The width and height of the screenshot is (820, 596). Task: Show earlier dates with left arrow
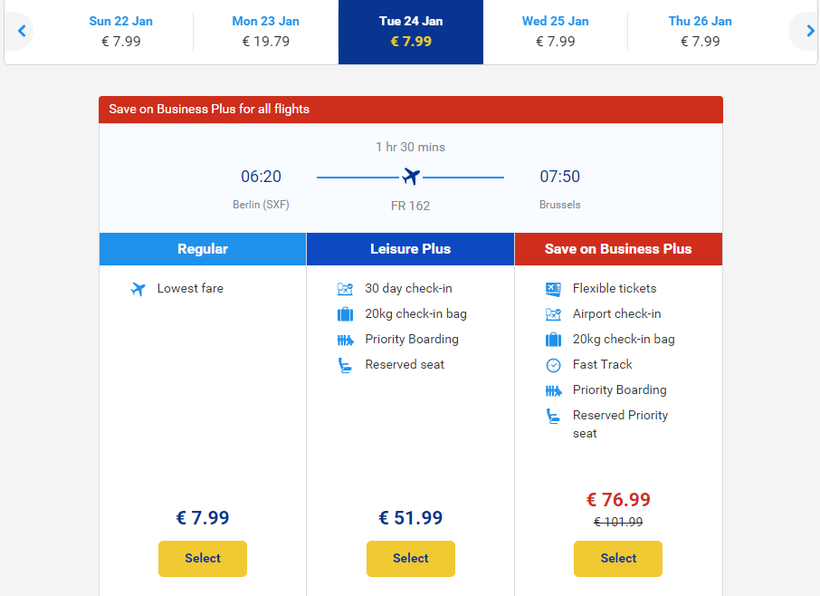(21, 31)
